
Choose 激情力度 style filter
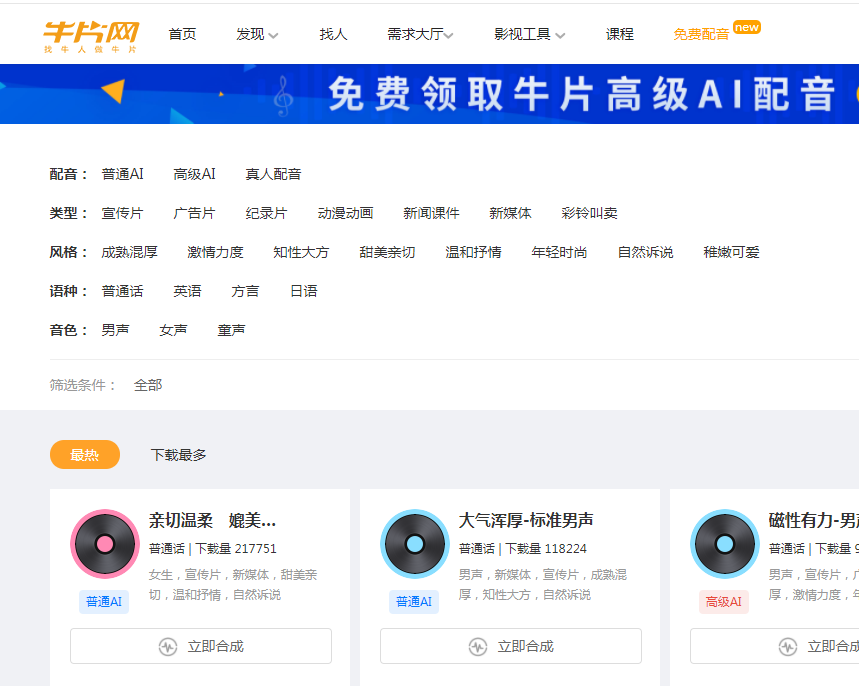click(215, 252)
